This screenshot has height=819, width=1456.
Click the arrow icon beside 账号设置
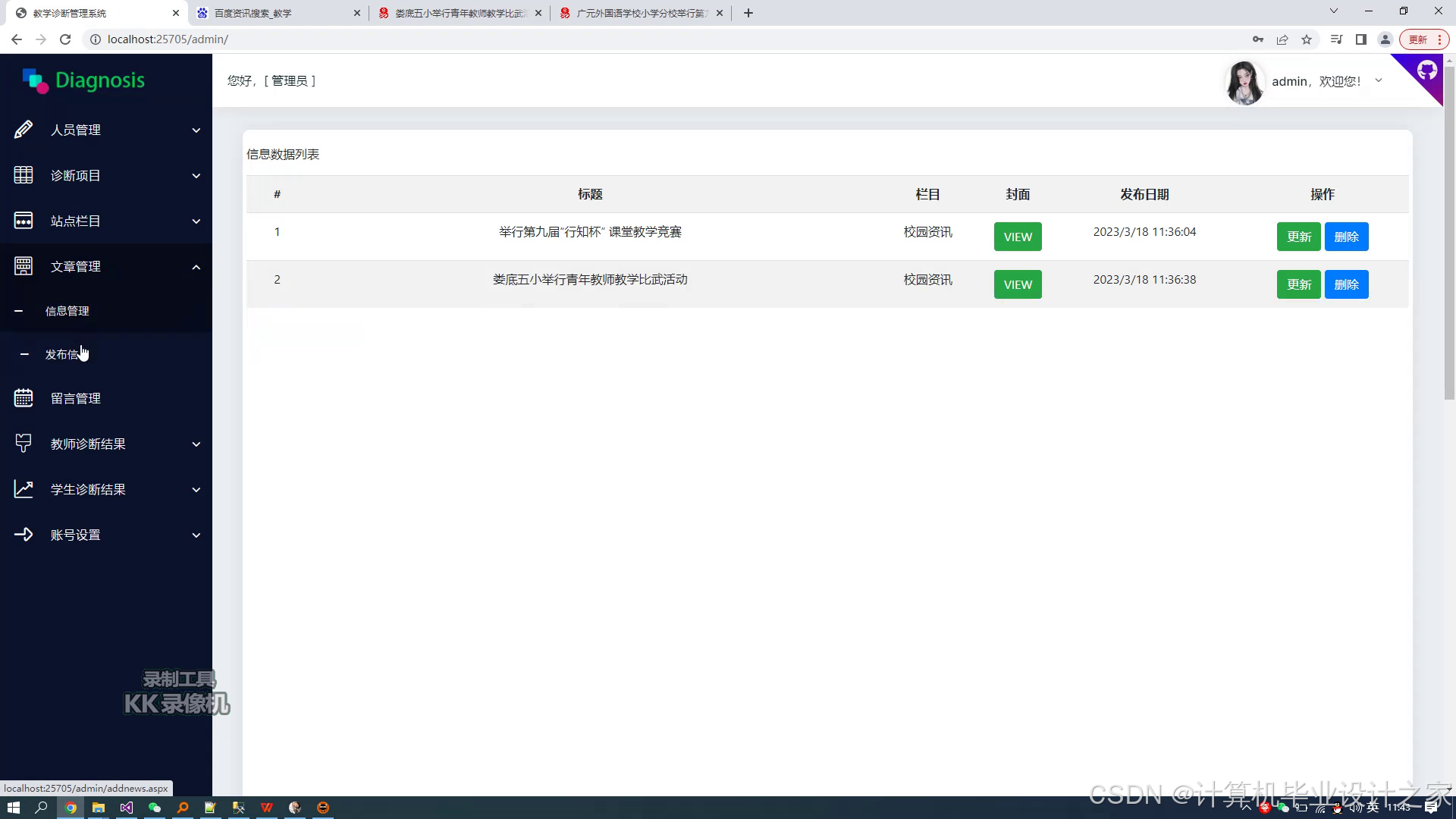point(24,535)
